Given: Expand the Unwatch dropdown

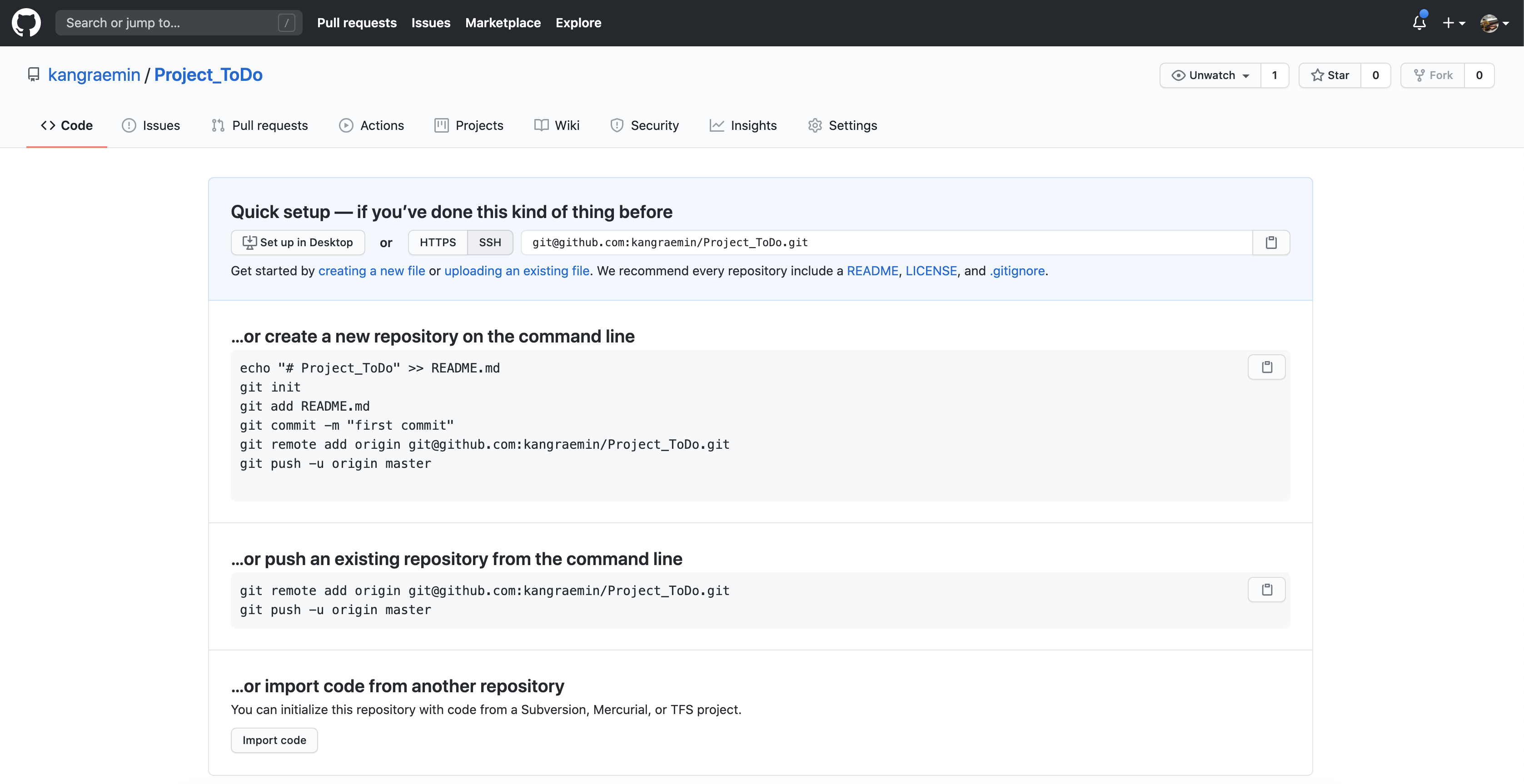Looking at the screenshot, I should click(1210, 75).
